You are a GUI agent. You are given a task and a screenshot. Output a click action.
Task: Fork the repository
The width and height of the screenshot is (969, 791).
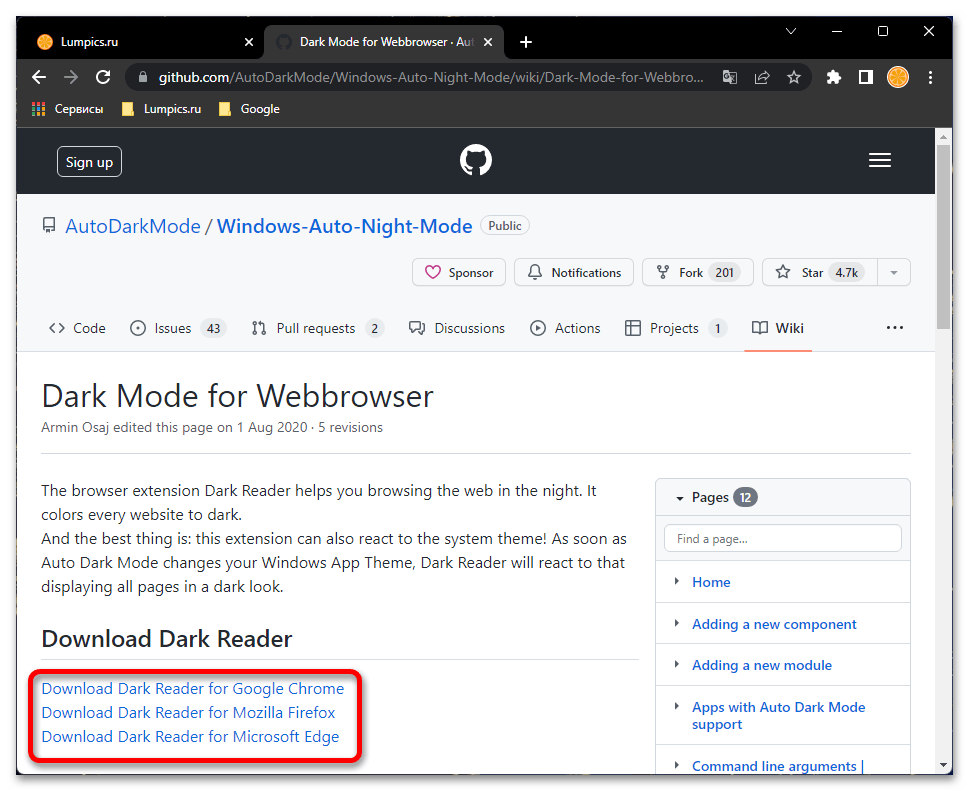pyautogui.click(x=698, y=273)
